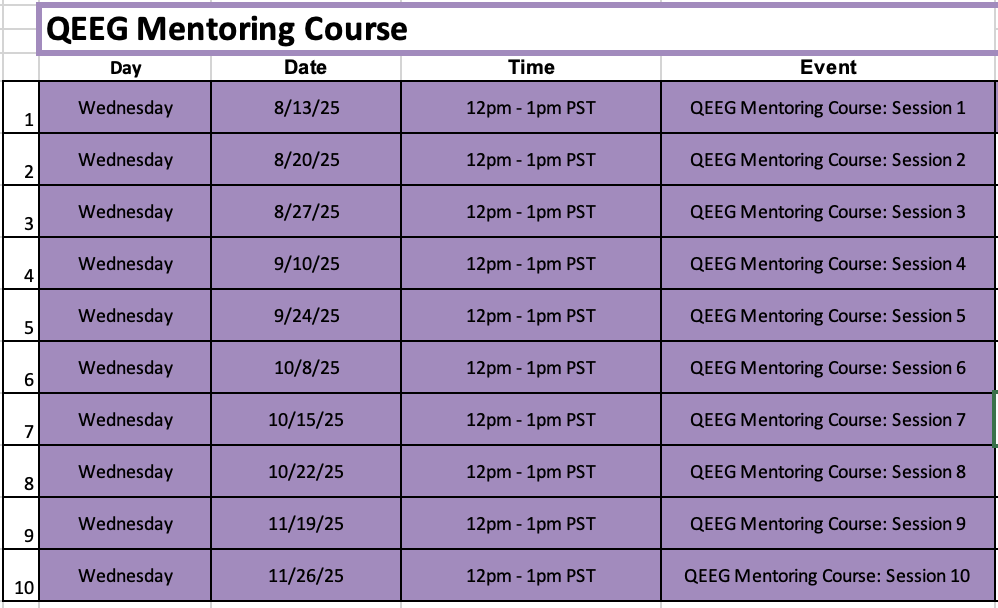
Task: Select the 8/13/25 date cell
Action: [x=306, y=108]
